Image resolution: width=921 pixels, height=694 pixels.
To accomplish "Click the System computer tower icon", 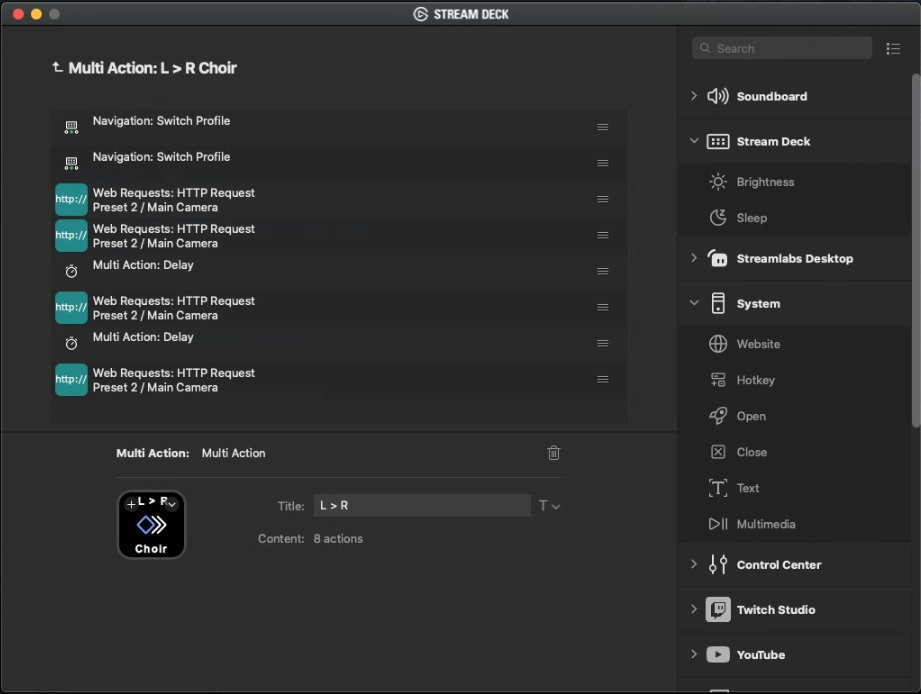I will pyautogui.click(x=718, y=304).
